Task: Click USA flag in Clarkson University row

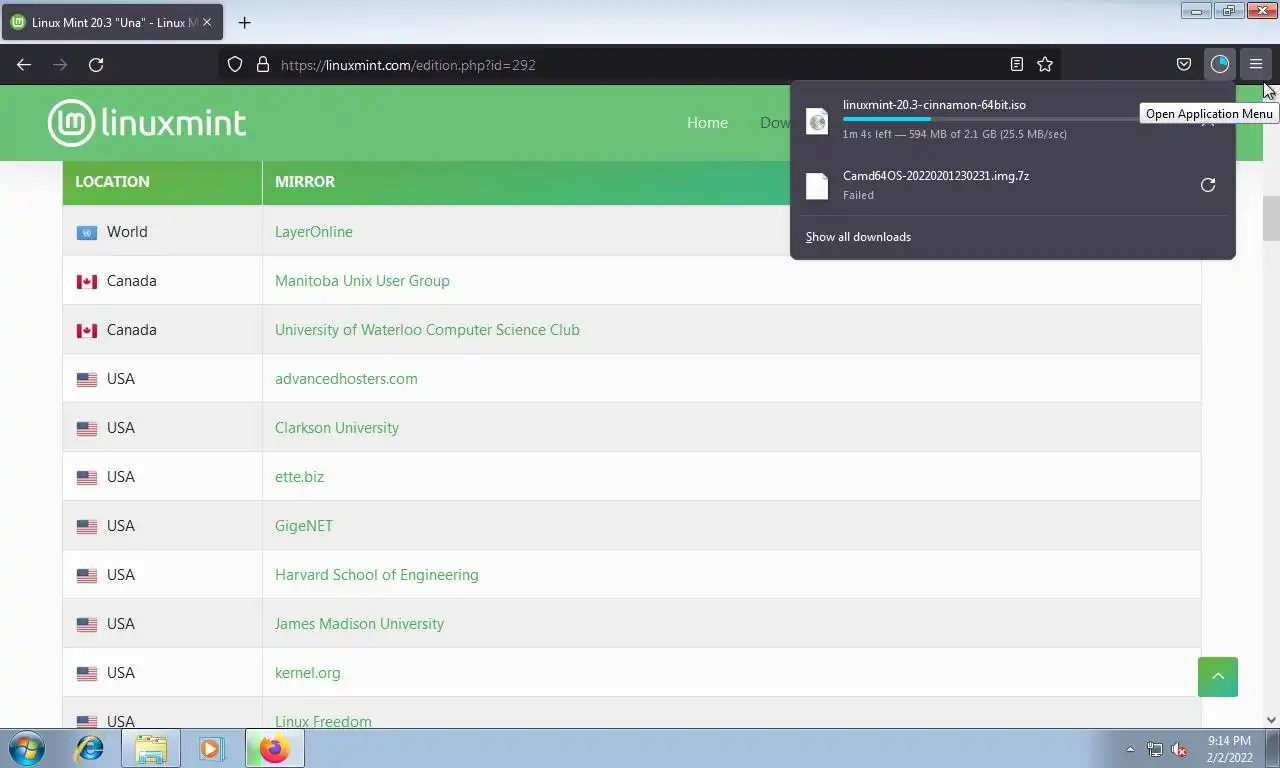Action: click(87, 429)
